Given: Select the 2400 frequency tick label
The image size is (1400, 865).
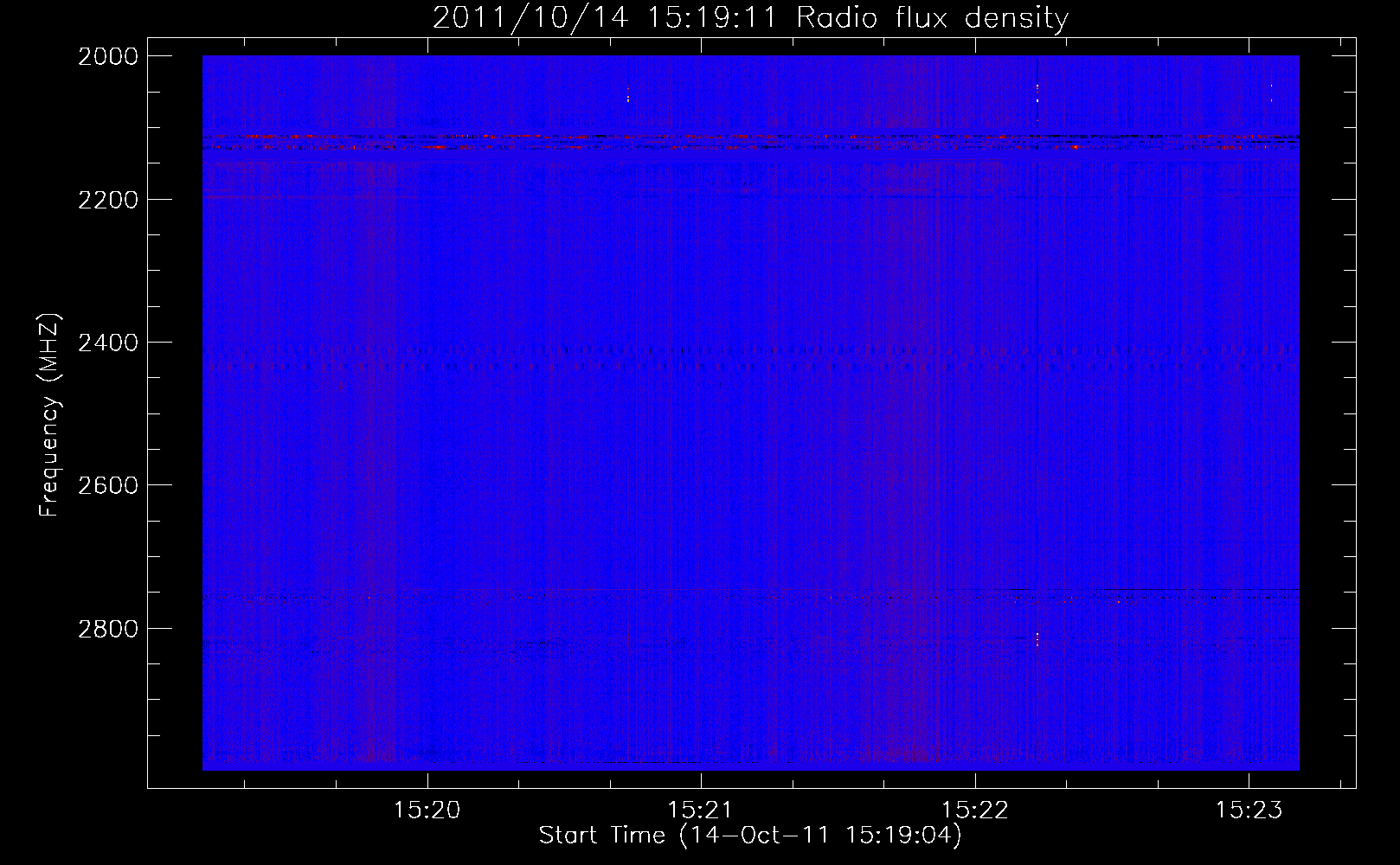Looking at the screenshot, I should point(108,343).
